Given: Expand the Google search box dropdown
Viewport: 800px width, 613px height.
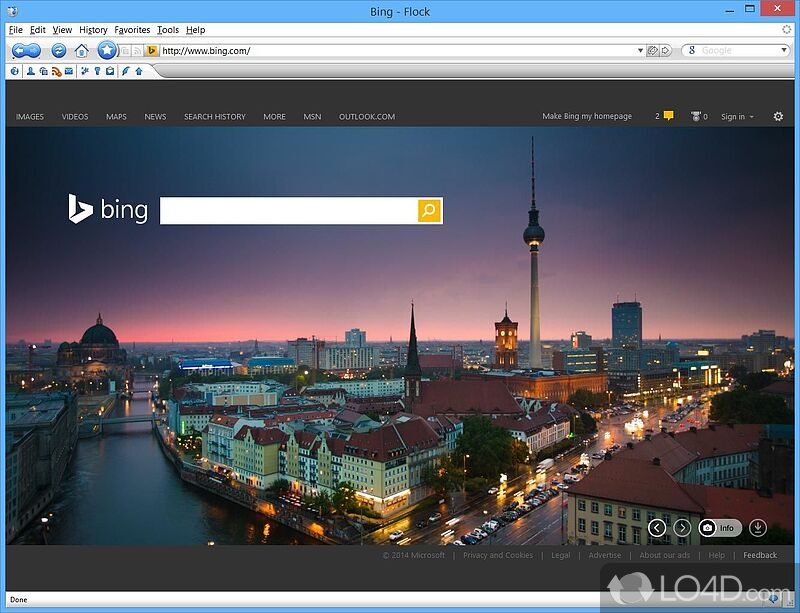Looking at the screenshot, I should [x=784, y=50].
